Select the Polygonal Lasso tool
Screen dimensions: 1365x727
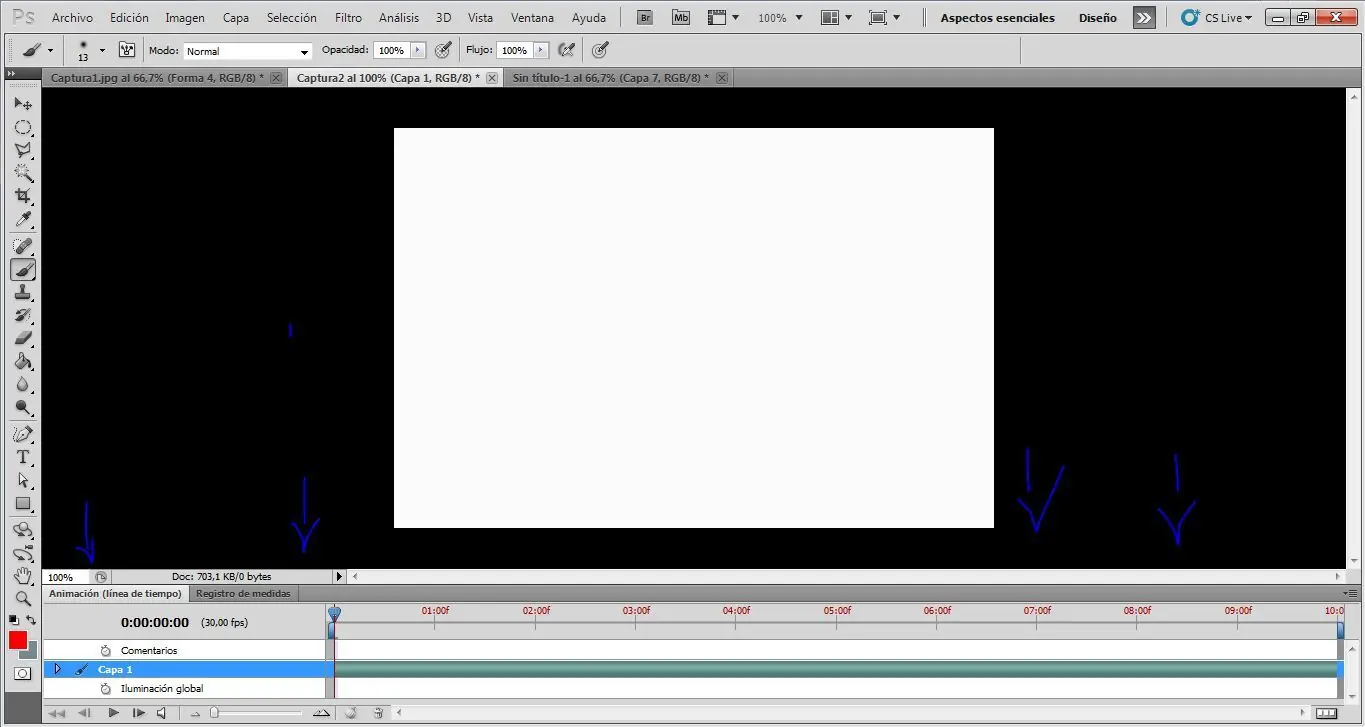(x=22, y=150)
